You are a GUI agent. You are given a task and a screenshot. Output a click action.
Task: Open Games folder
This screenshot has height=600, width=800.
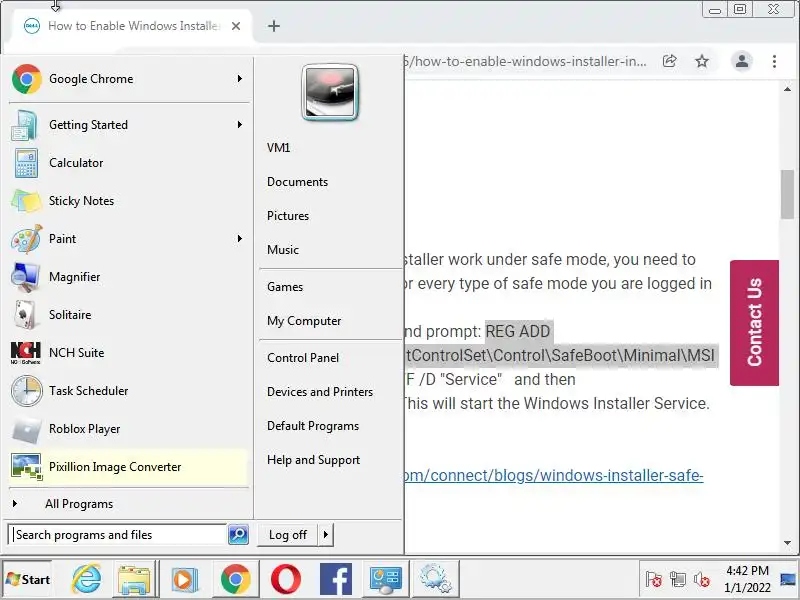coord(285,287)
